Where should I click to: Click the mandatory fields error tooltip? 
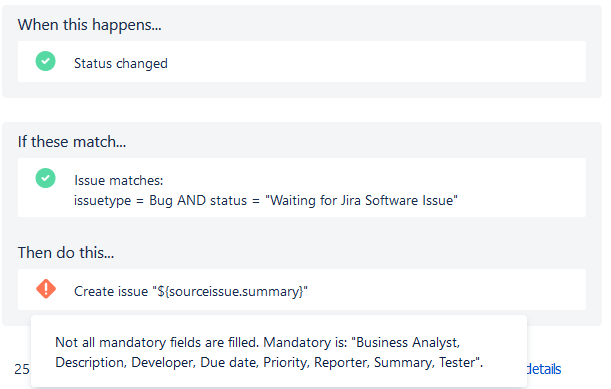point(279,351)
